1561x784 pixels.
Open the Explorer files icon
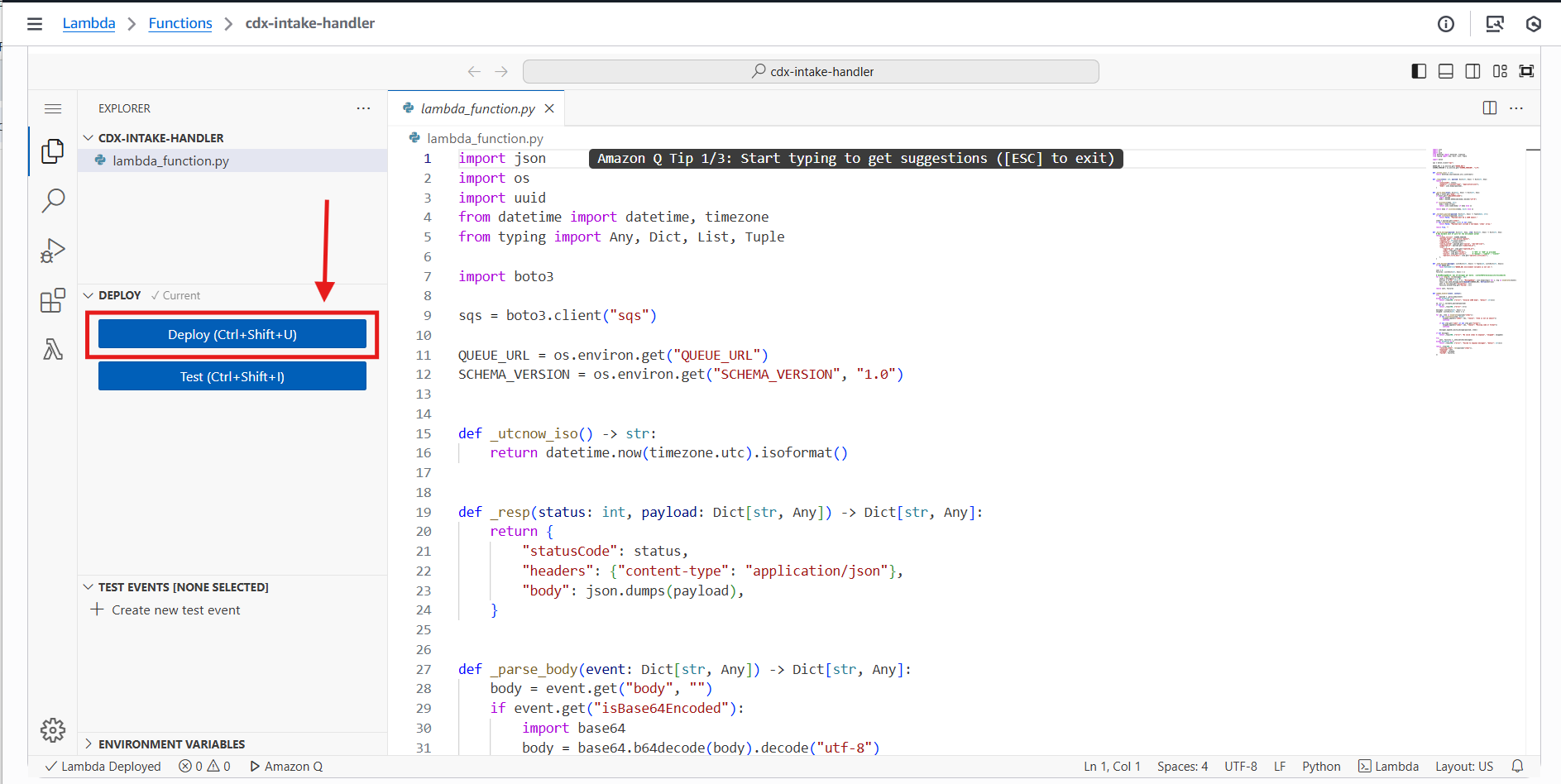click(x=53, y=151)
